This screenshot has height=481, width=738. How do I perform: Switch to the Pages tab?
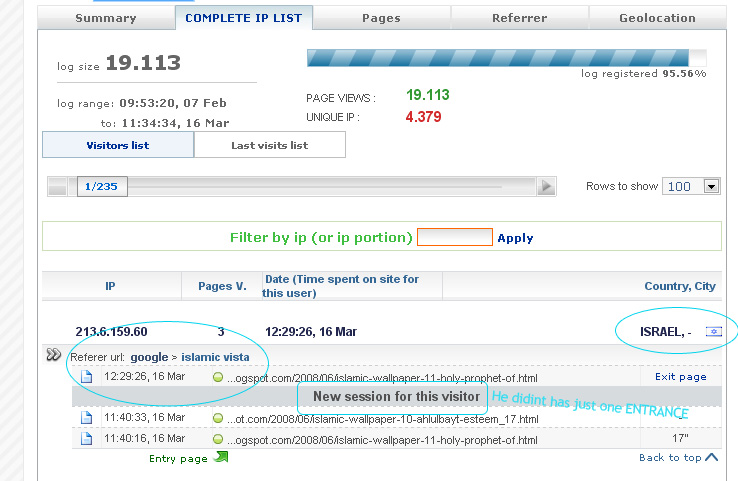[381, 18]
